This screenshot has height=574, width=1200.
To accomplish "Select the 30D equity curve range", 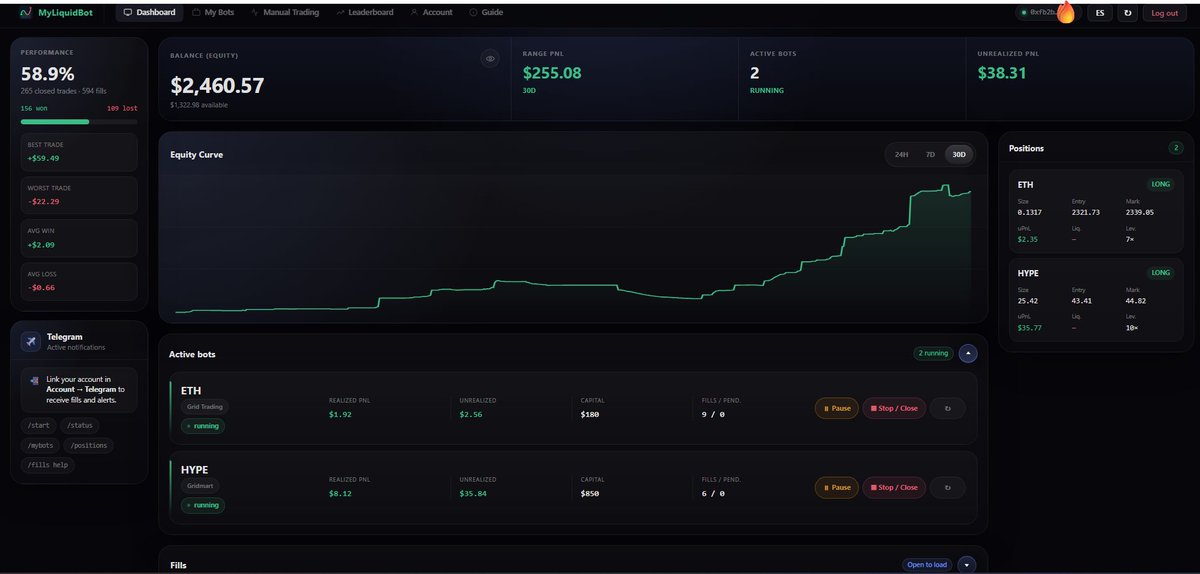I will (x=959, y=154).
